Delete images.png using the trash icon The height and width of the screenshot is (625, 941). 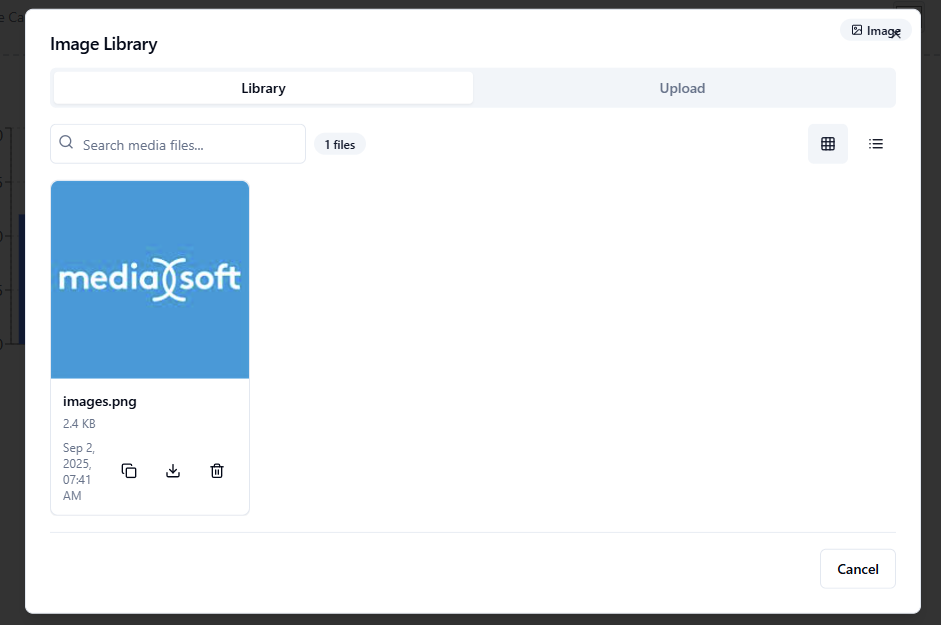(x=217, y=471)
